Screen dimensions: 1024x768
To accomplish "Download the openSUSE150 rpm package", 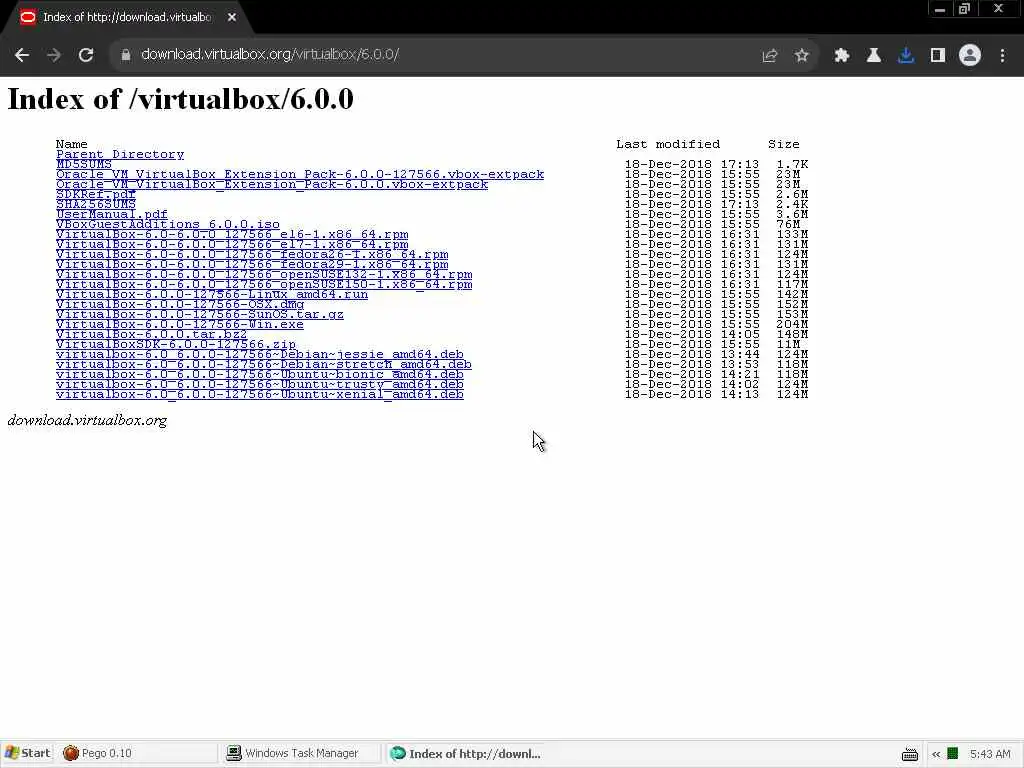I will (x=264, y=284).
